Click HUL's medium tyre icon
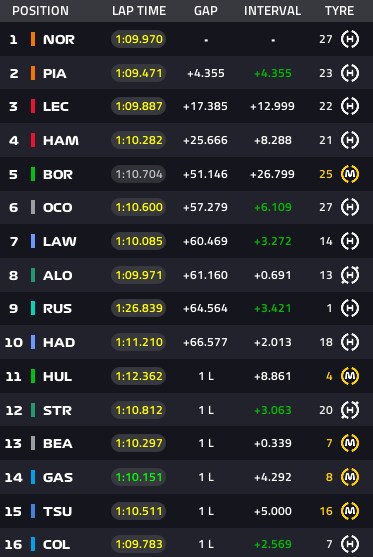Image resolution: width=373 pixels, height=557 pixels. pos(350,376)
